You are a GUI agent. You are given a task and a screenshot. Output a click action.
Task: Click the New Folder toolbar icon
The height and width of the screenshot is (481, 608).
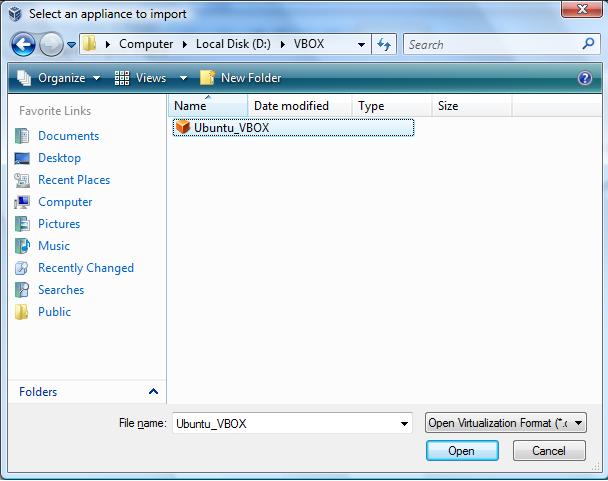click(x=207, y=78)
